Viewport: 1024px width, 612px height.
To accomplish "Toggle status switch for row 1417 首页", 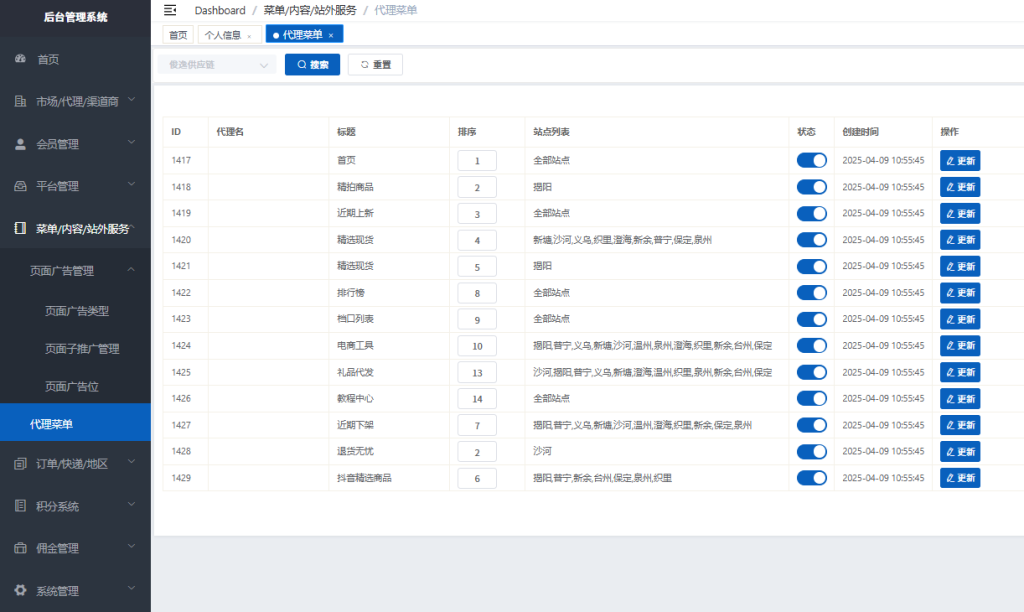I will [811, 160].
